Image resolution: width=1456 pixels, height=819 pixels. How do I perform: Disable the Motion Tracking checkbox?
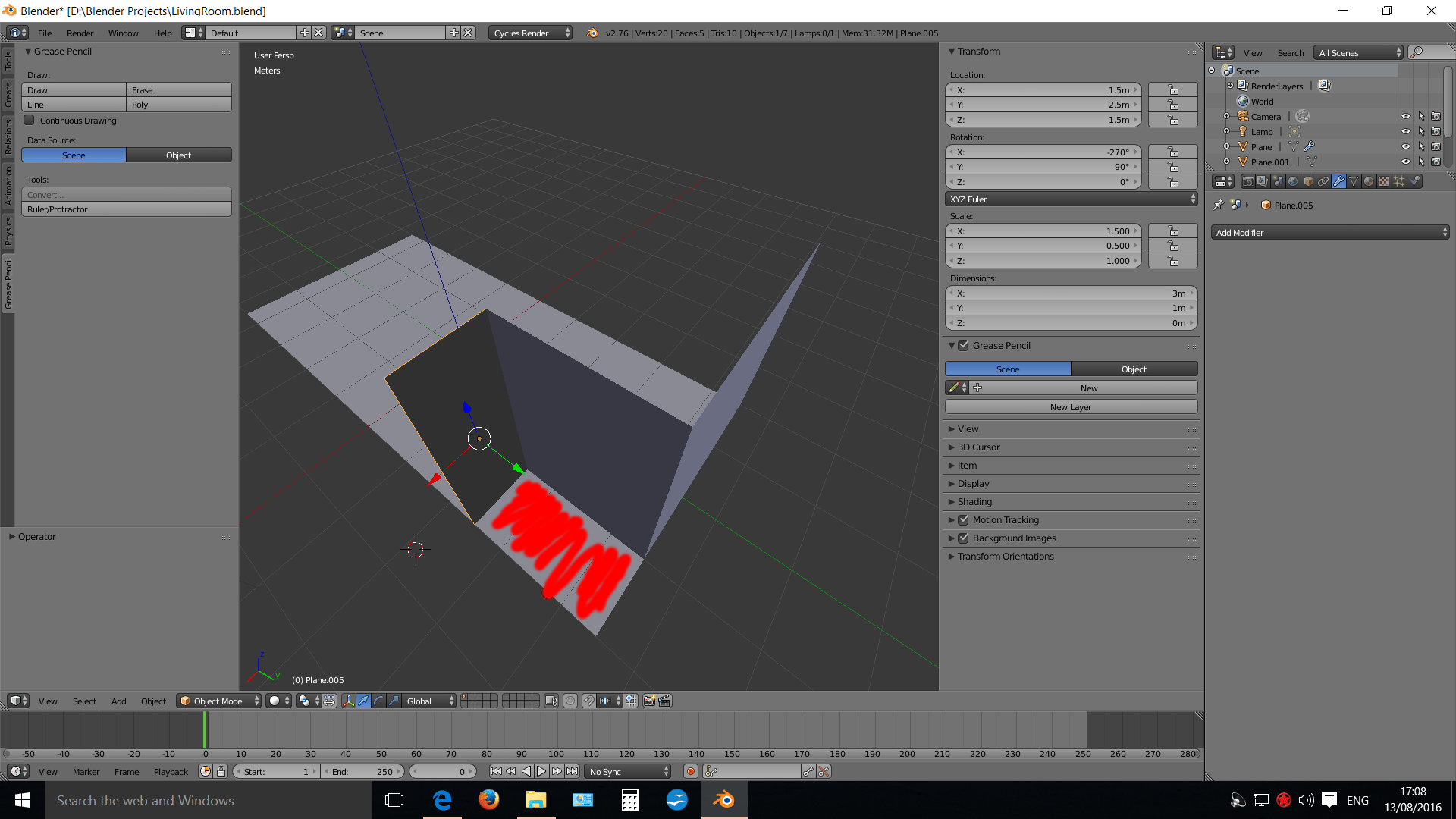click(x=963, y=519)
